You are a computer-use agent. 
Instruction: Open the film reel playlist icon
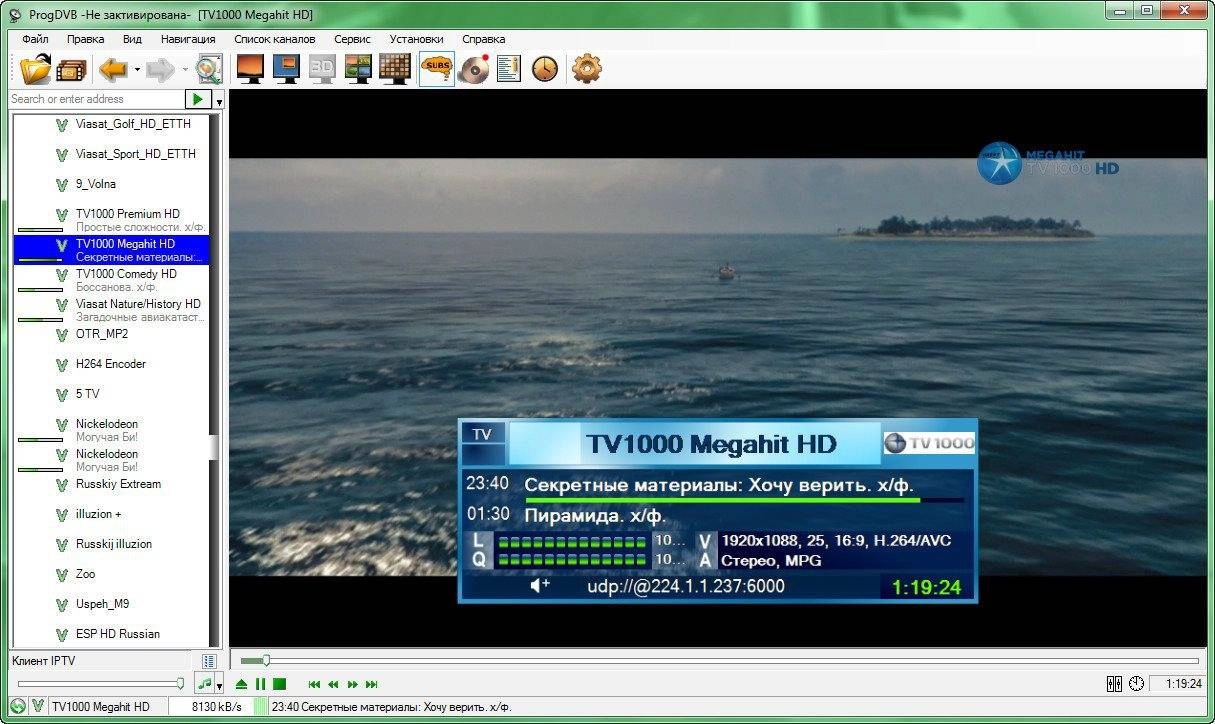tap(72, 69)
